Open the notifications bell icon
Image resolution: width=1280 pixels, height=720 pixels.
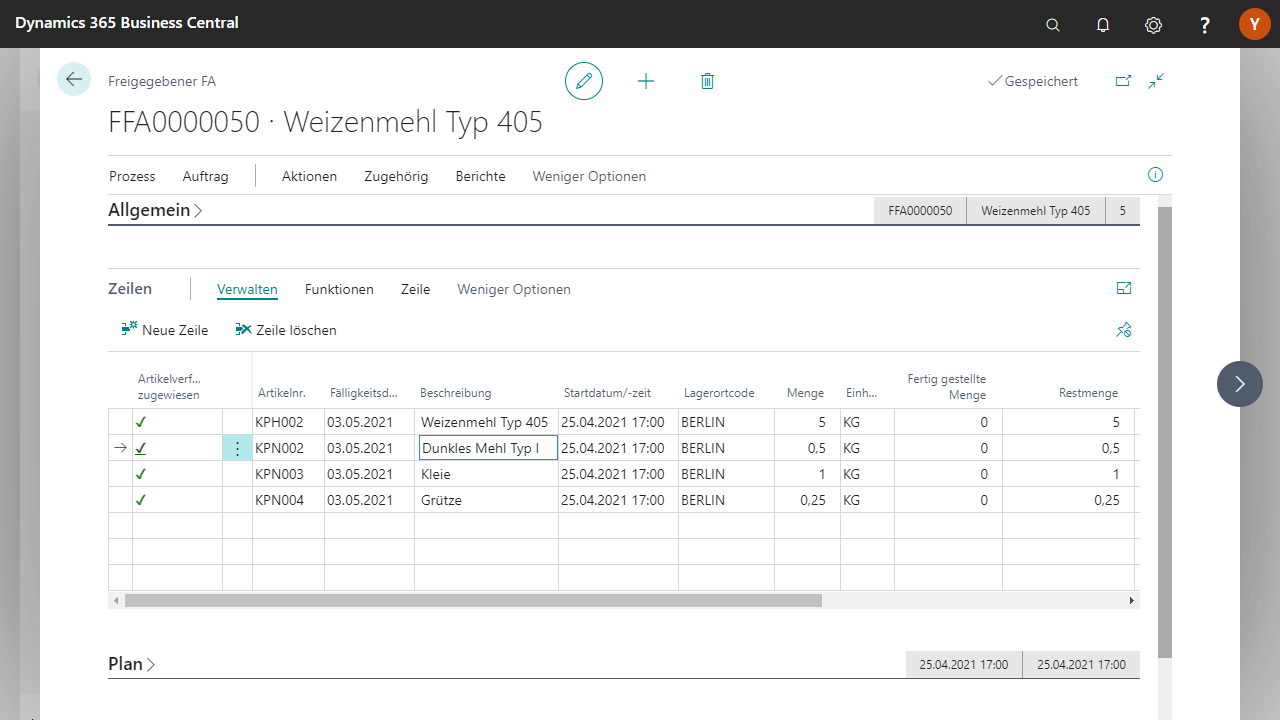pos(1103,24)
